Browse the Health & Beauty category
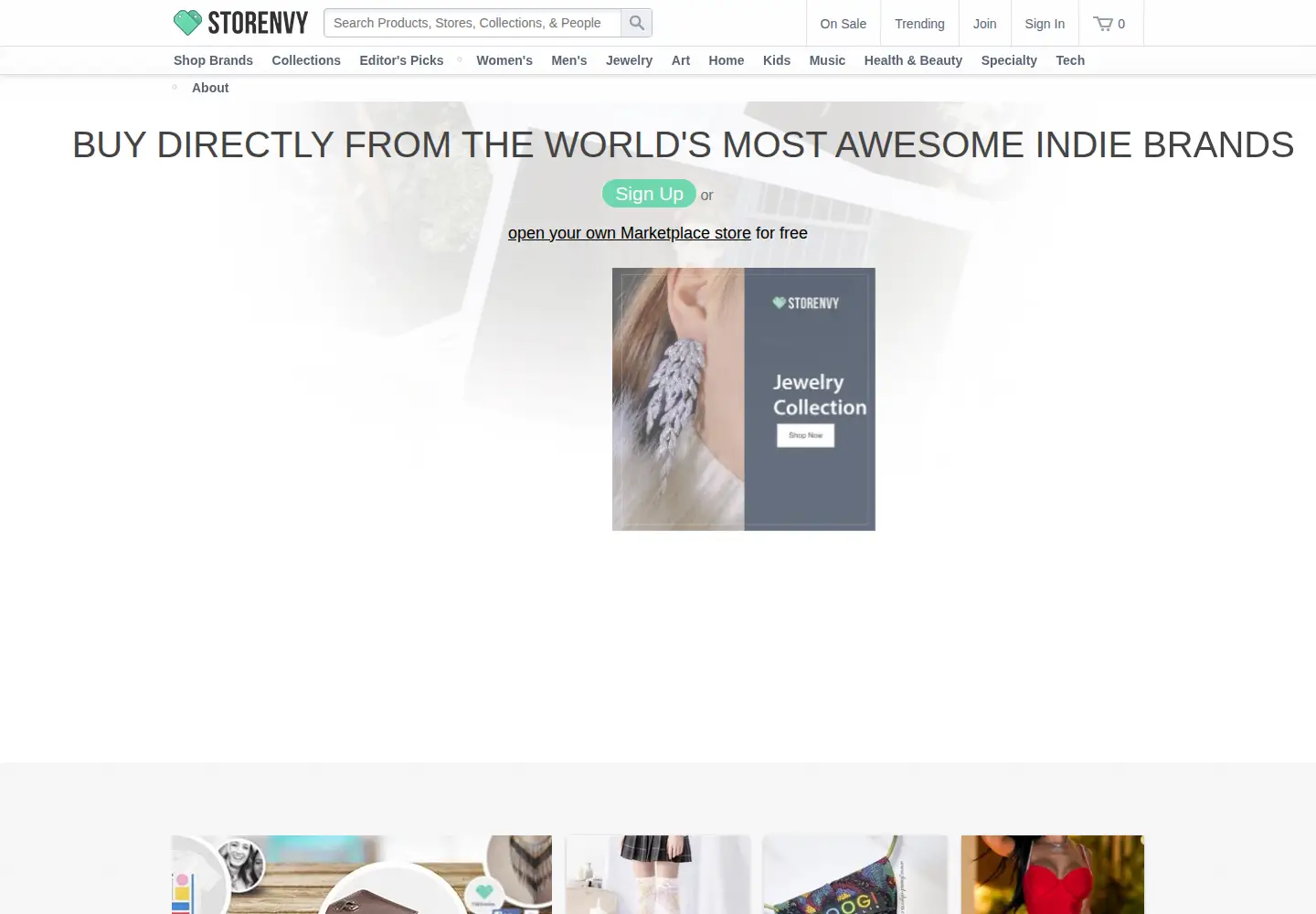 [913, 60]
